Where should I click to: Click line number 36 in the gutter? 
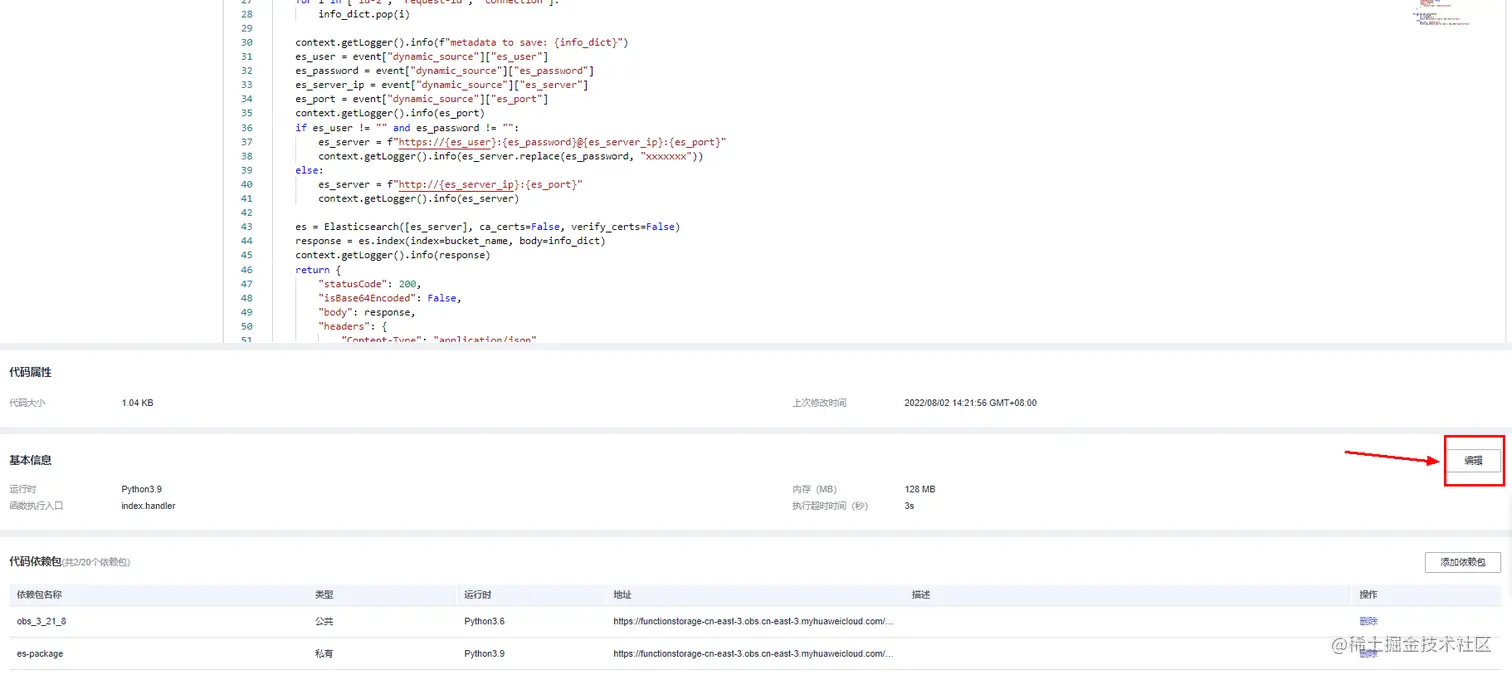pyautogui.click(x=247, y=128)
